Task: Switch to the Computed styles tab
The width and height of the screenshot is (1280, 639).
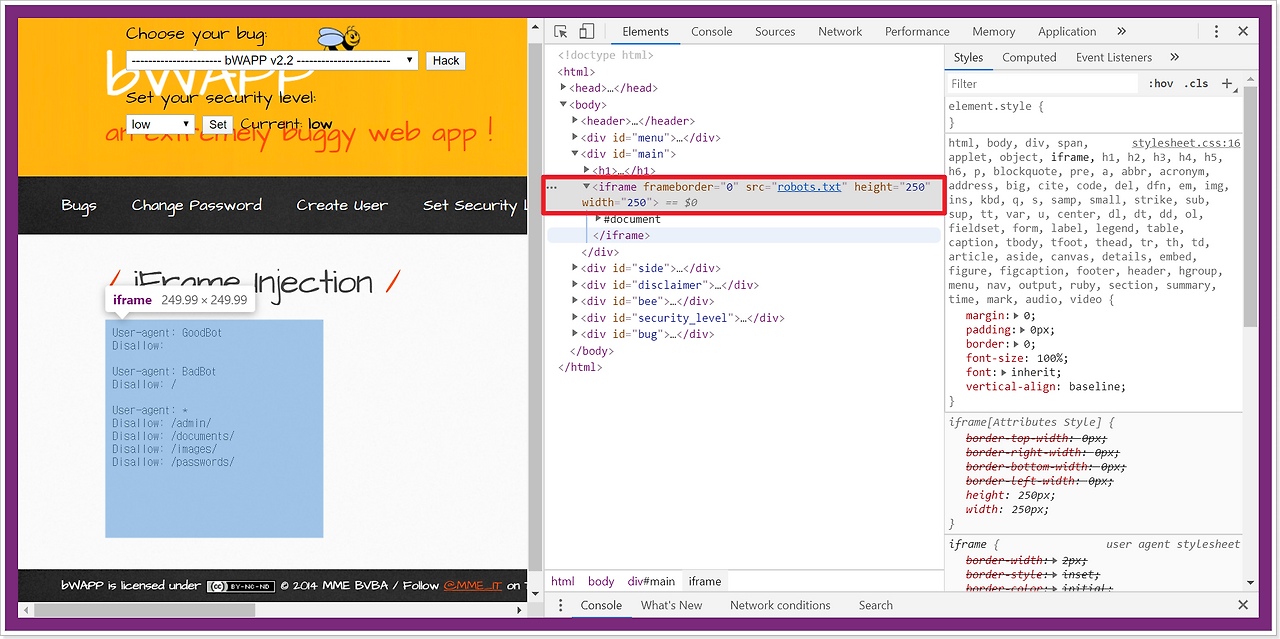Action: pyautogui.click(x=1029, y=58)
